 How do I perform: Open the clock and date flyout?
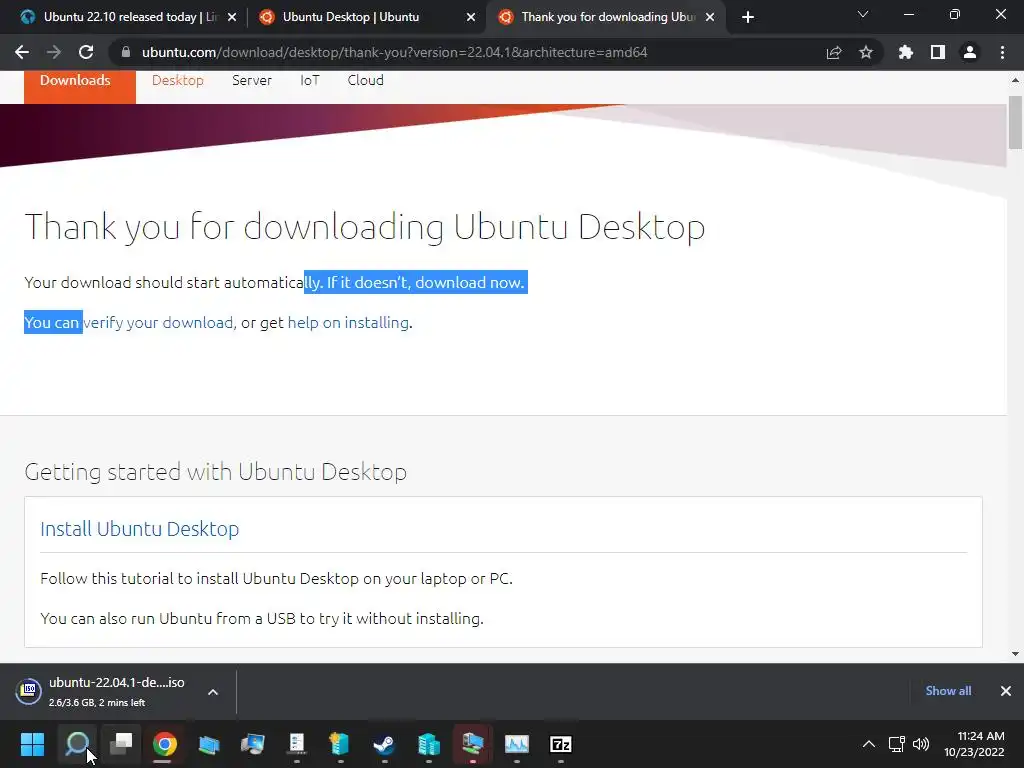pos(974,744)
